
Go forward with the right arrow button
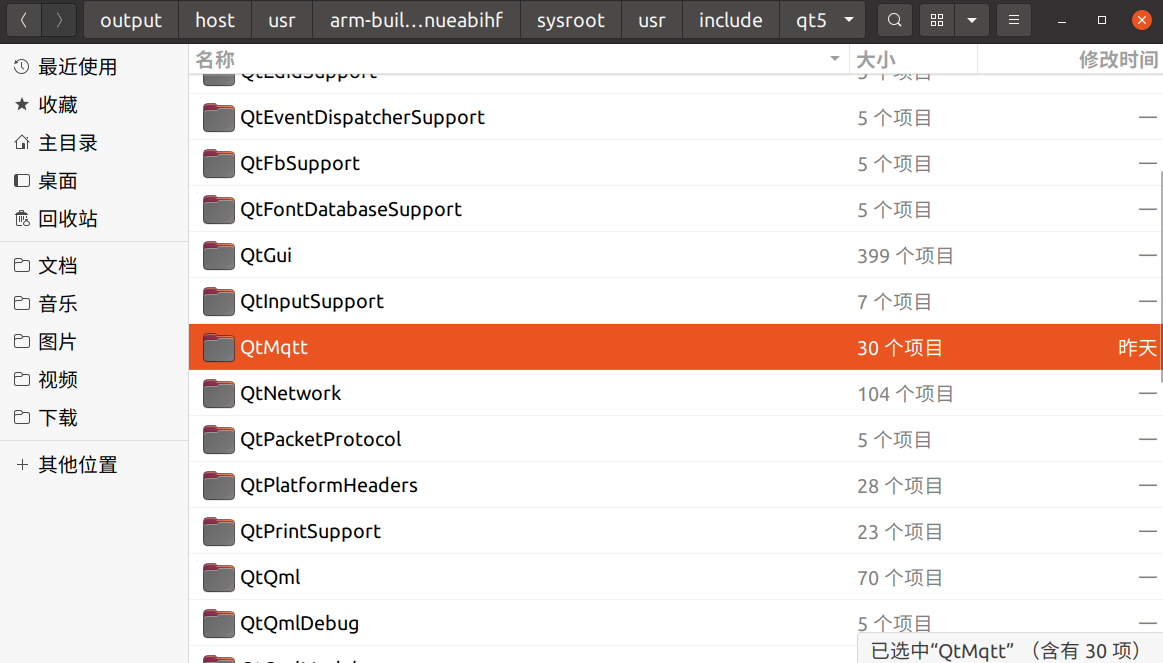[x=59, y=20]
